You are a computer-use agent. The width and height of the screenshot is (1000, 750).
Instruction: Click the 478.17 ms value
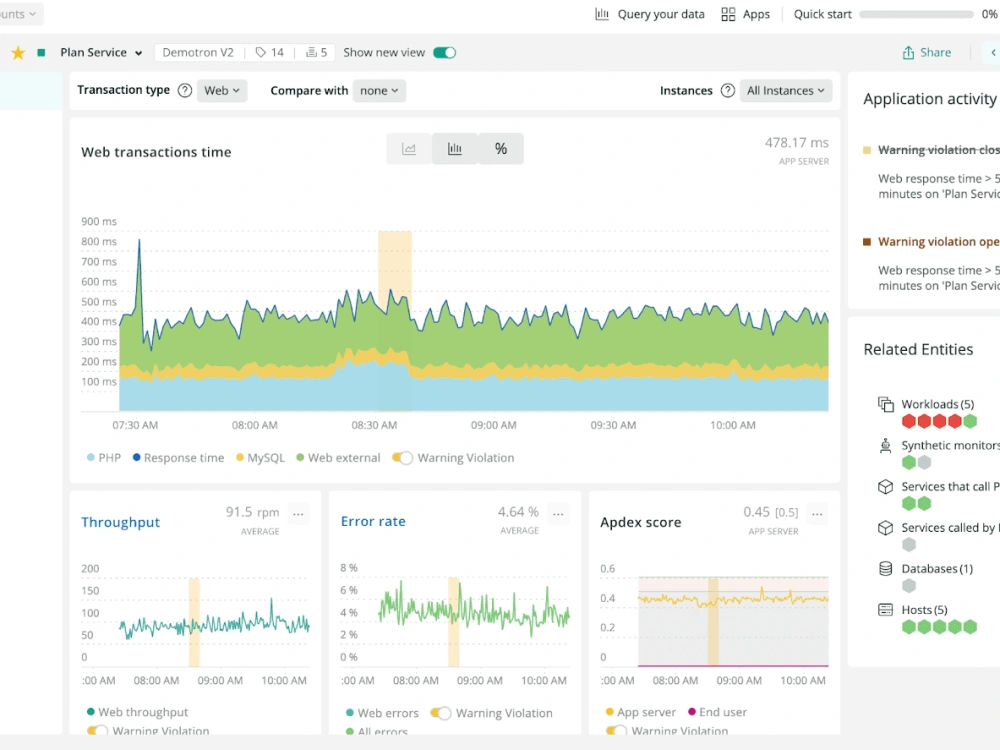click(x=797, y=143)
